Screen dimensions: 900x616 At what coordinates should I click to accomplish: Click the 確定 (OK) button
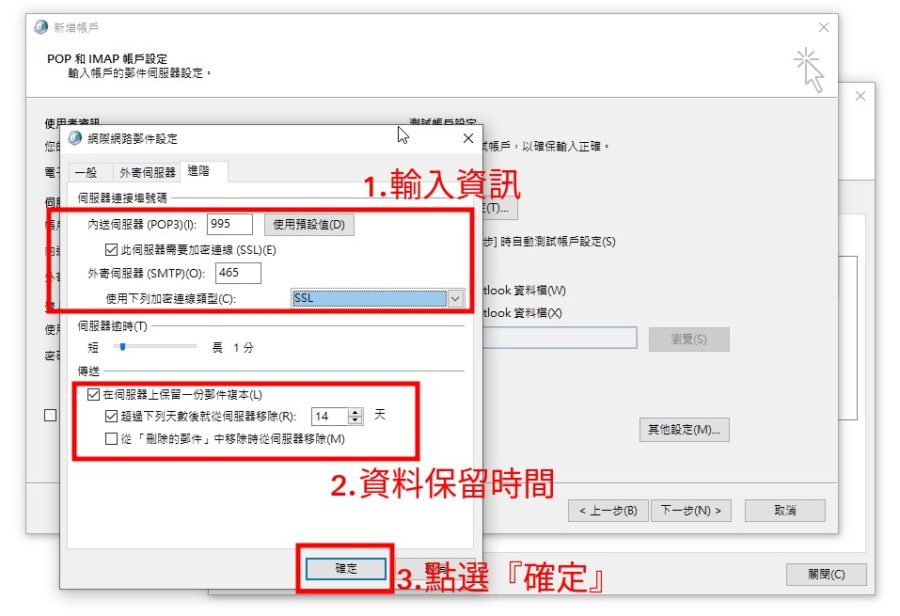click(346, 568)
